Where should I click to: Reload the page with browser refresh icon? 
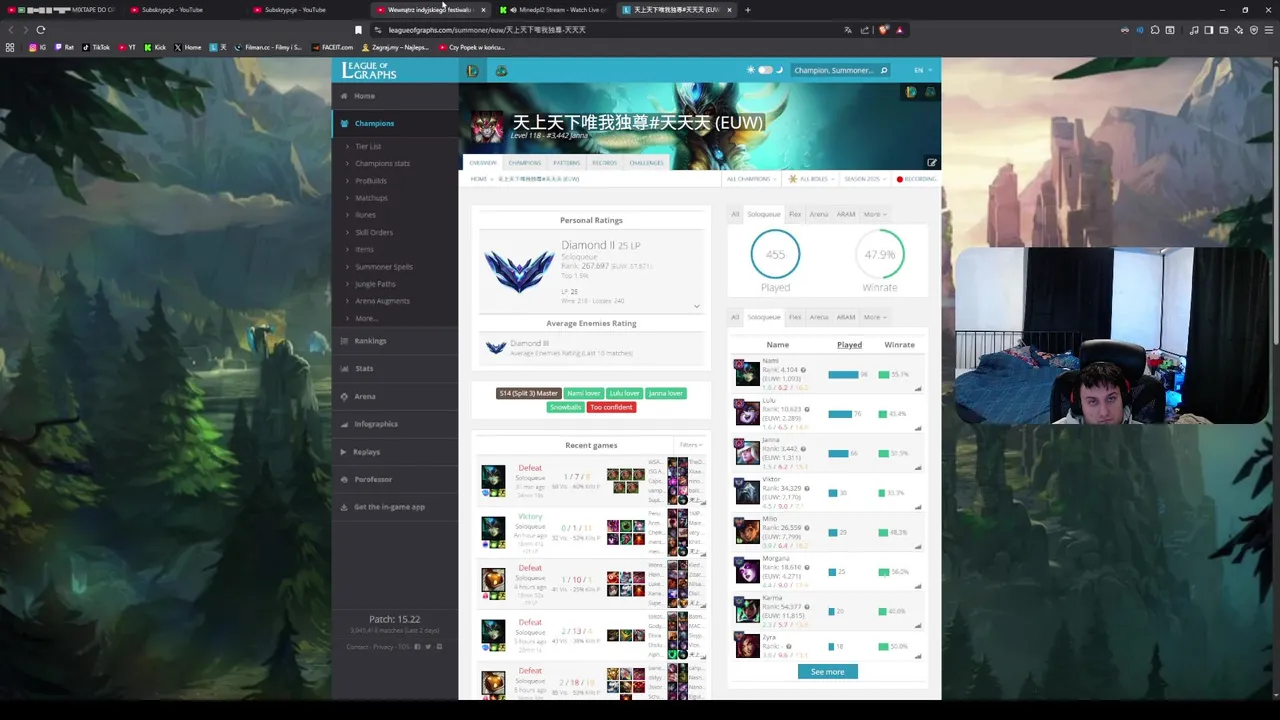40,30
